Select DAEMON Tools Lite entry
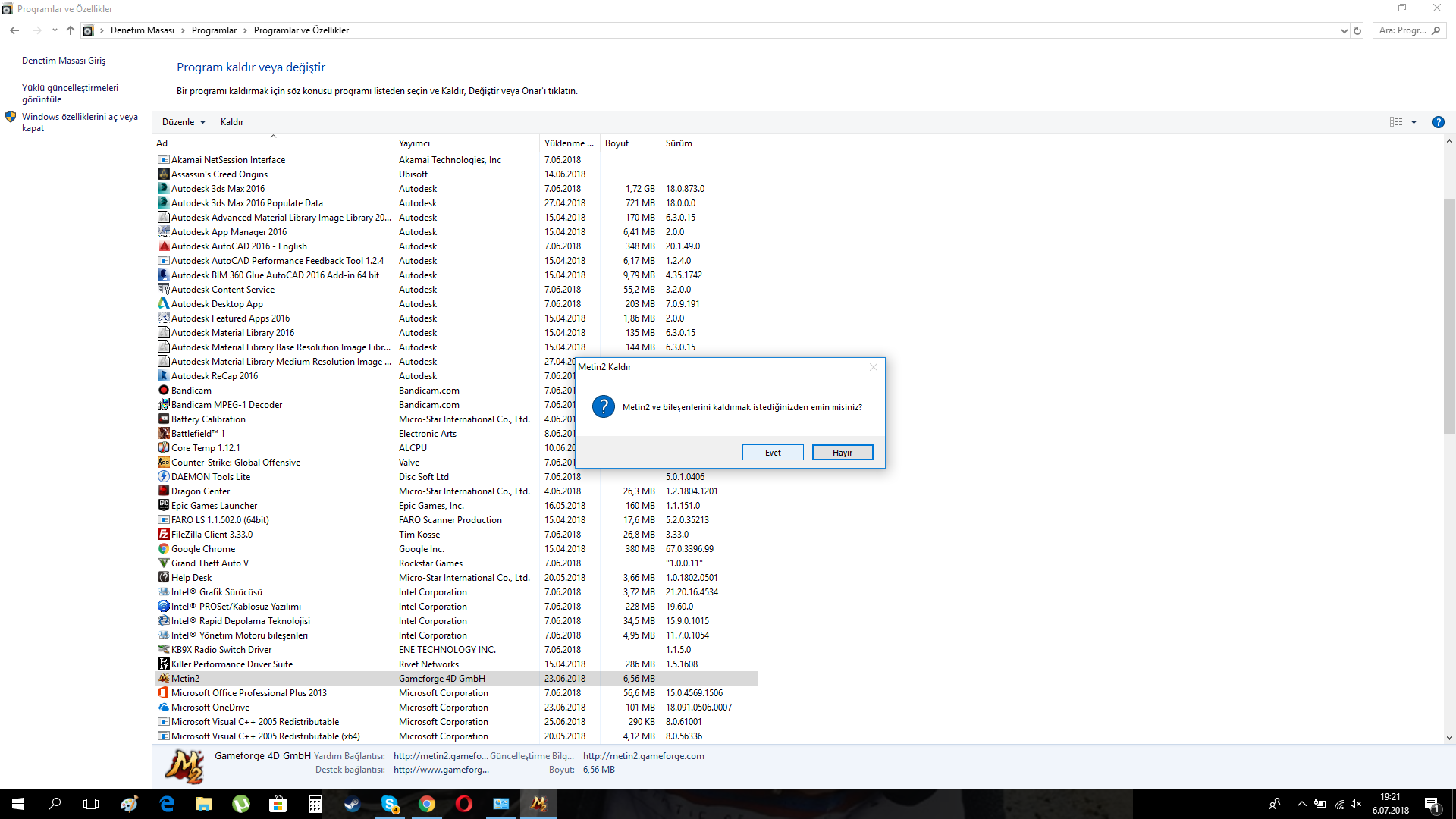This screenshot has width=1456, height=819. point(456,477)
